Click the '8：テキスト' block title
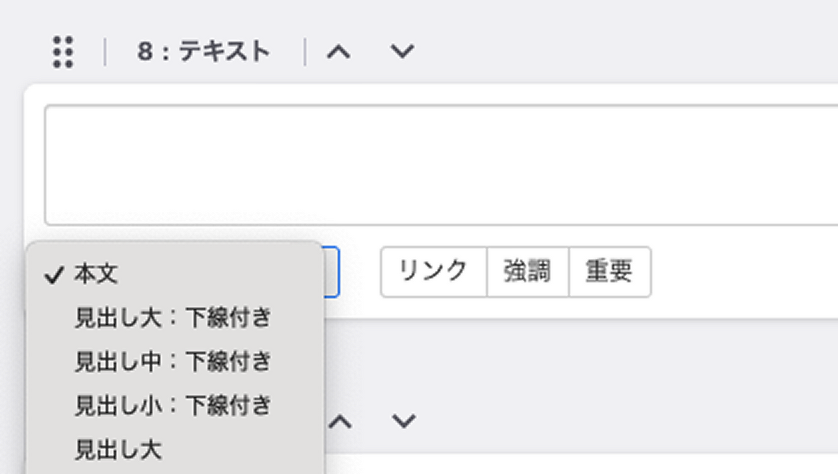 [x=204, y=52]
